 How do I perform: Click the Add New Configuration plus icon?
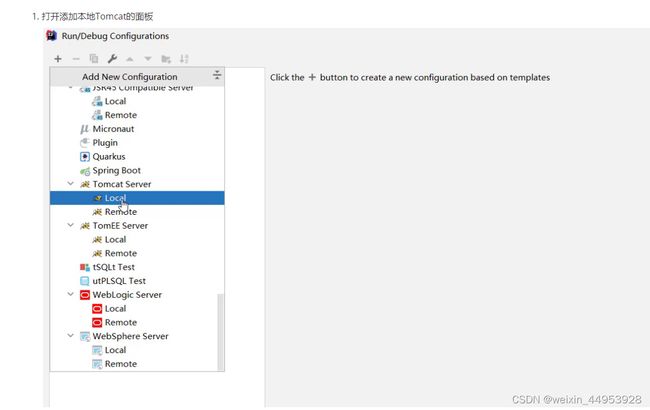[58, 59]
